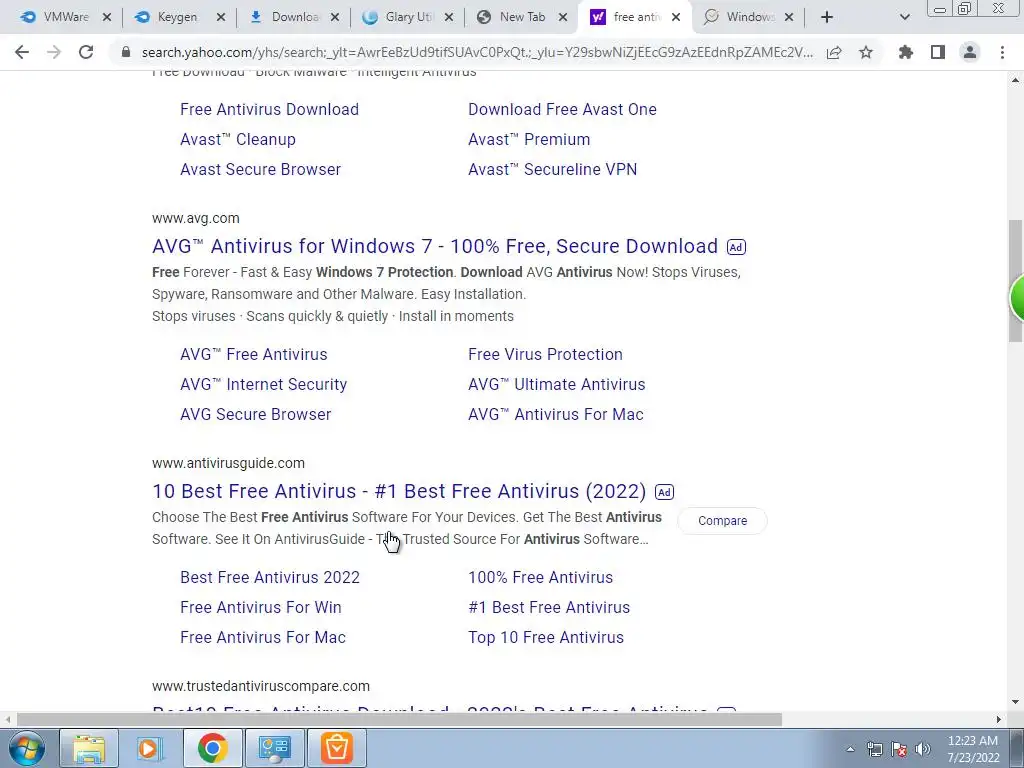Close the VMWare tab
This screenshot has height=768, width=1024.
click(107, 18)
